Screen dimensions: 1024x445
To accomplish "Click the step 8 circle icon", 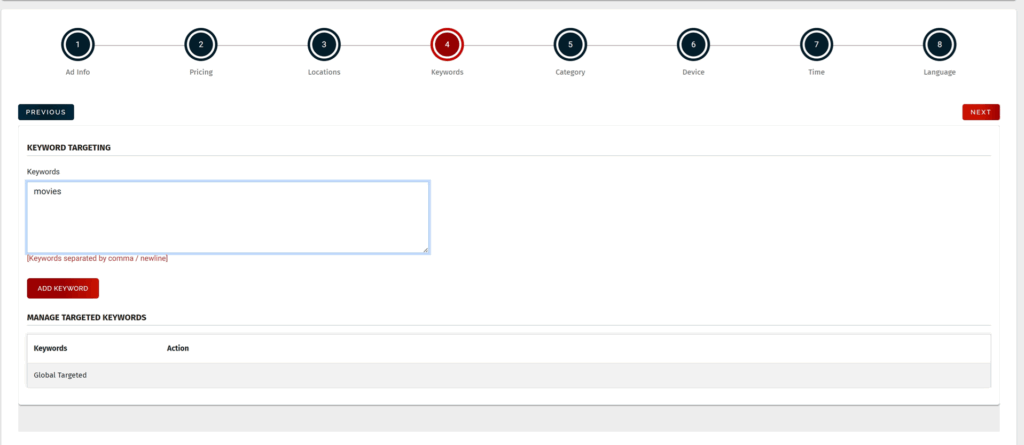I will [x=939, y=45].
